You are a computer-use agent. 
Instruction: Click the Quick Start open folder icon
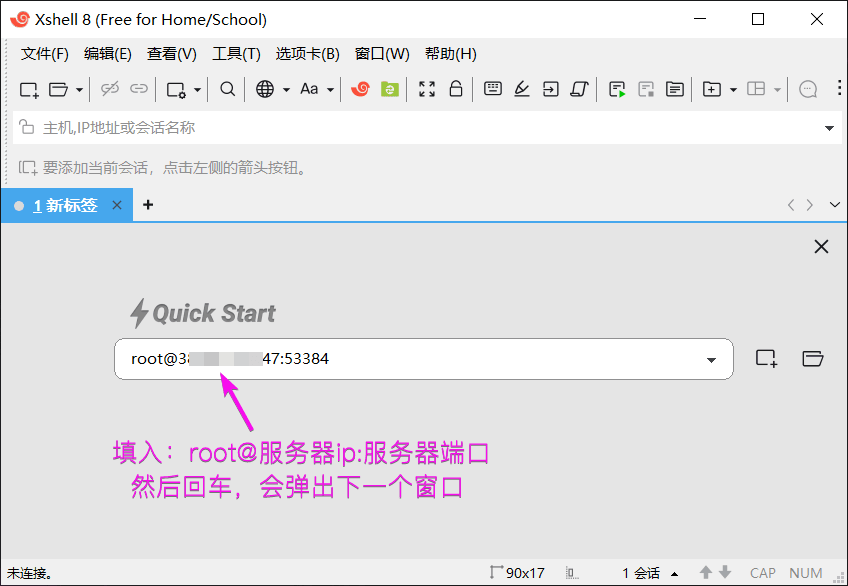point(813,359)
